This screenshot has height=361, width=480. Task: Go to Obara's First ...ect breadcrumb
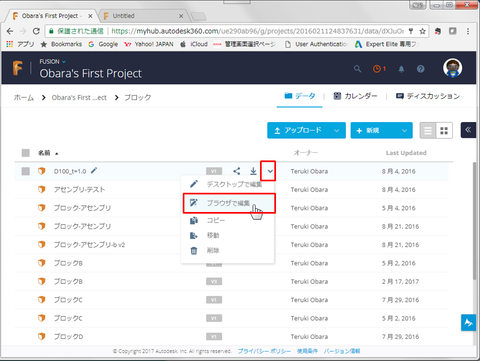tap(79, 98)
